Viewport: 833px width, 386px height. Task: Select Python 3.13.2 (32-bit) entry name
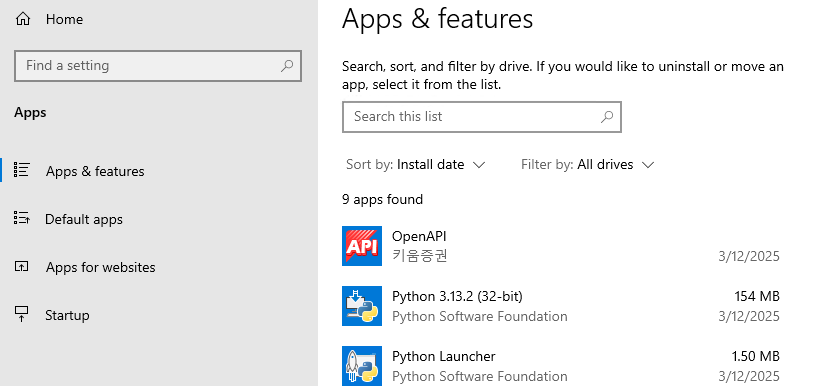coord(457,296)
